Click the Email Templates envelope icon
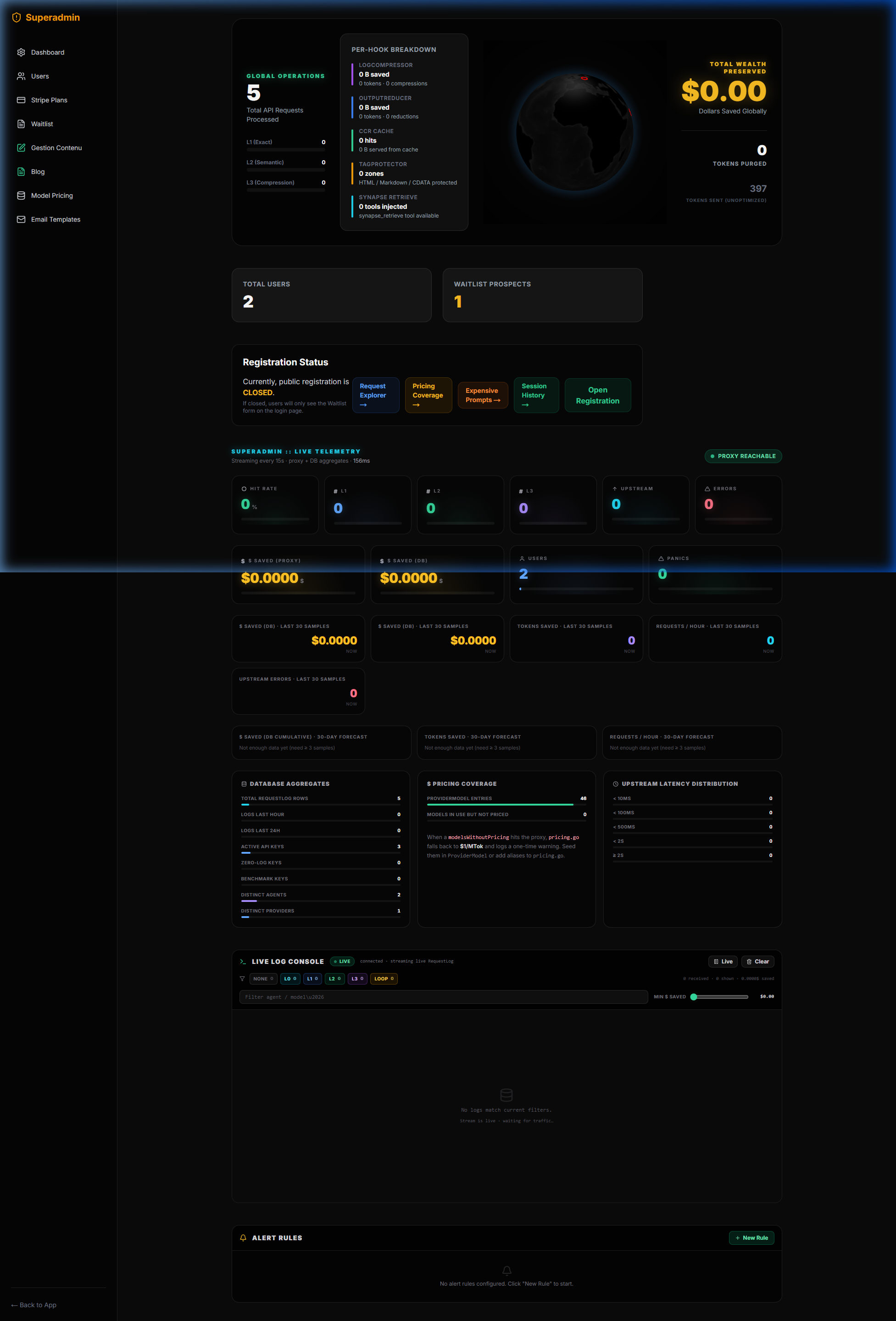 pyautogui.click(x=21, y=219)
